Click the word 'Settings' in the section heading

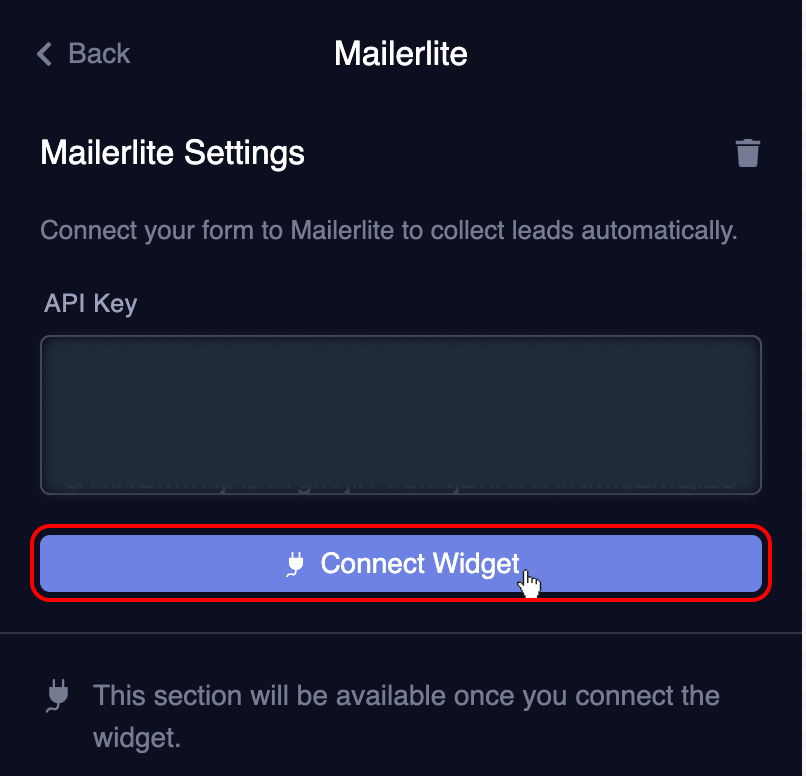click(244, 153)
